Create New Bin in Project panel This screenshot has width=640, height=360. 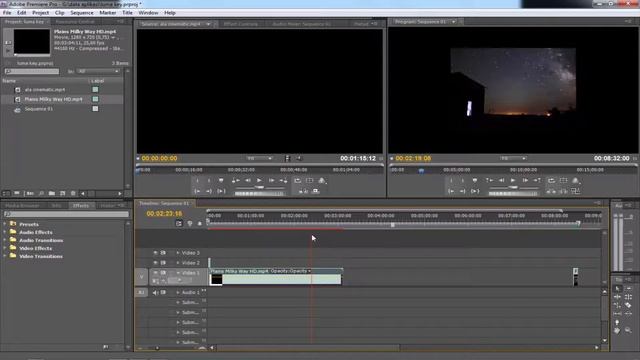click(52, 193)
